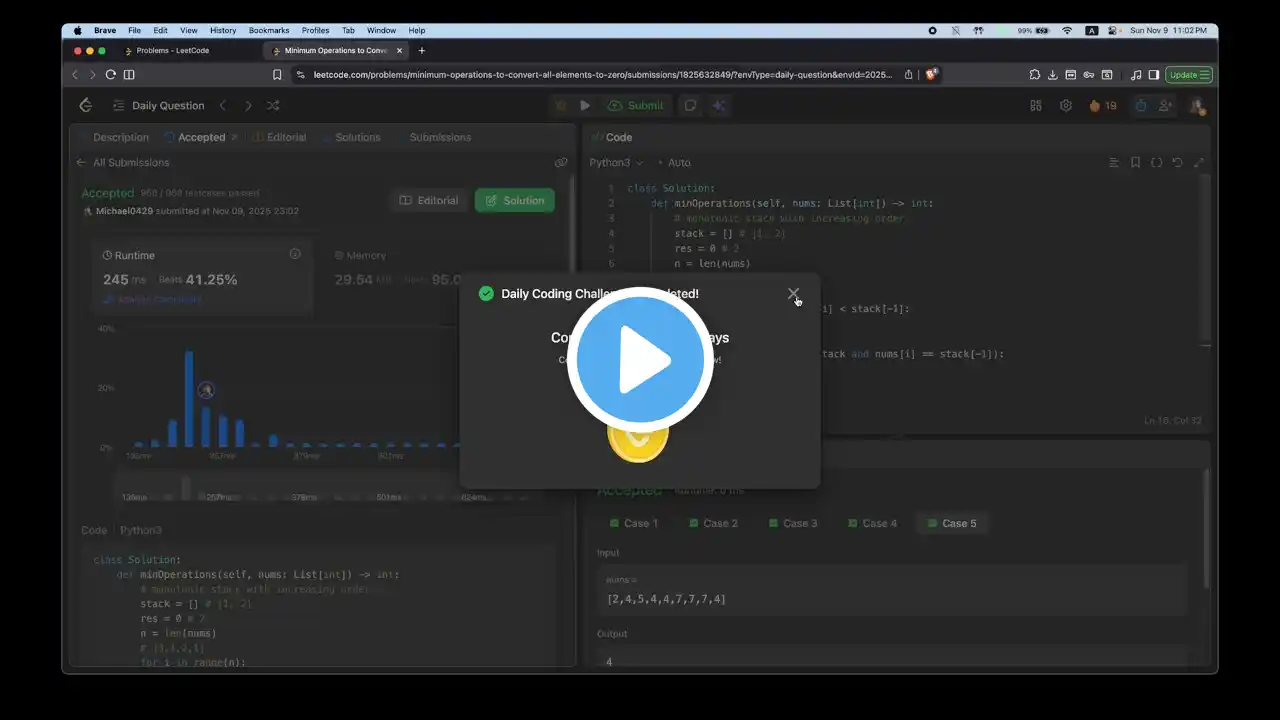This screenshot has height=720, width=1280.
Task: Copy submission link chain icon
Action: tap(562, 162)
